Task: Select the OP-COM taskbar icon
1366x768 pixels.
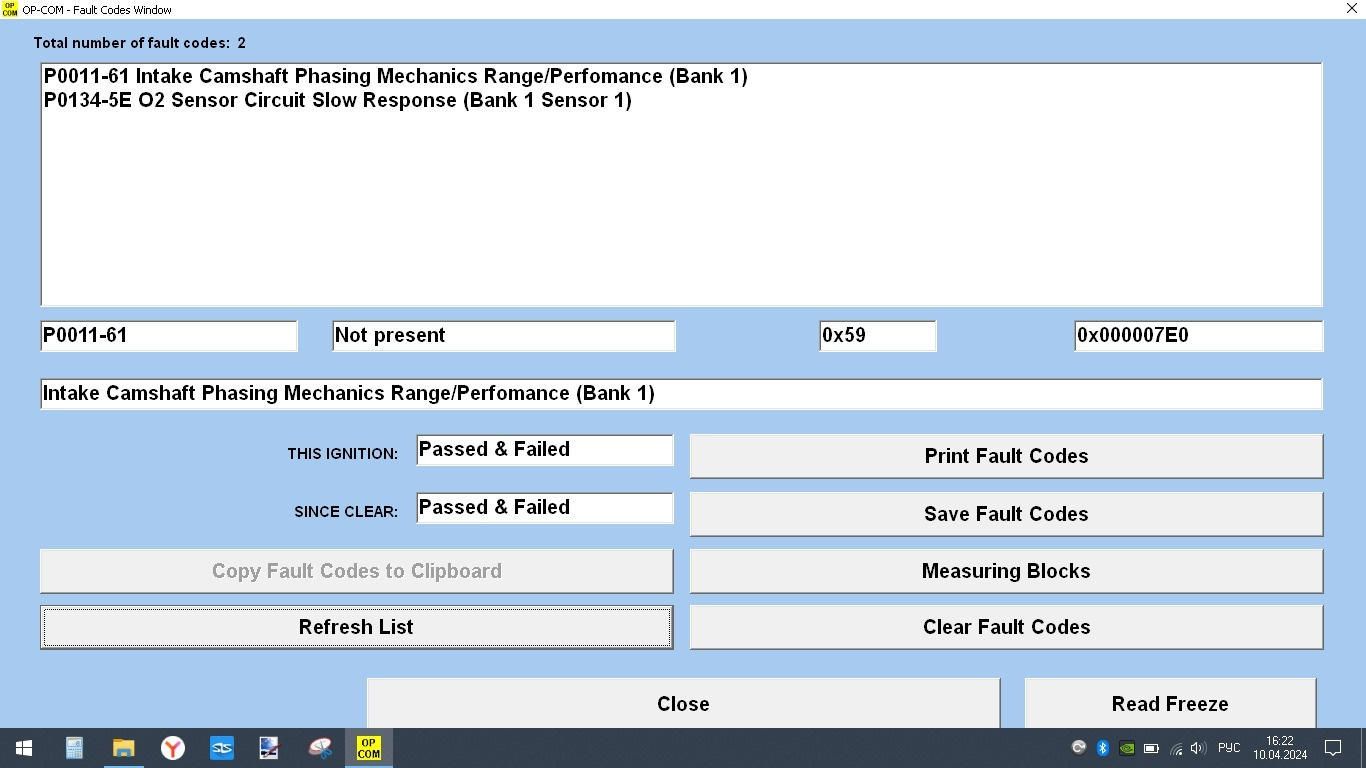Action: (x=369, y=748)
